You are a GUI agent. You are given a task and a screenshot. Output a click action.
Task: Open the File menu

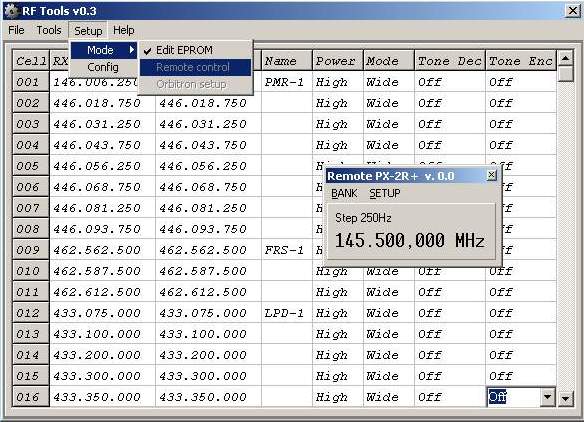(16, 30)
